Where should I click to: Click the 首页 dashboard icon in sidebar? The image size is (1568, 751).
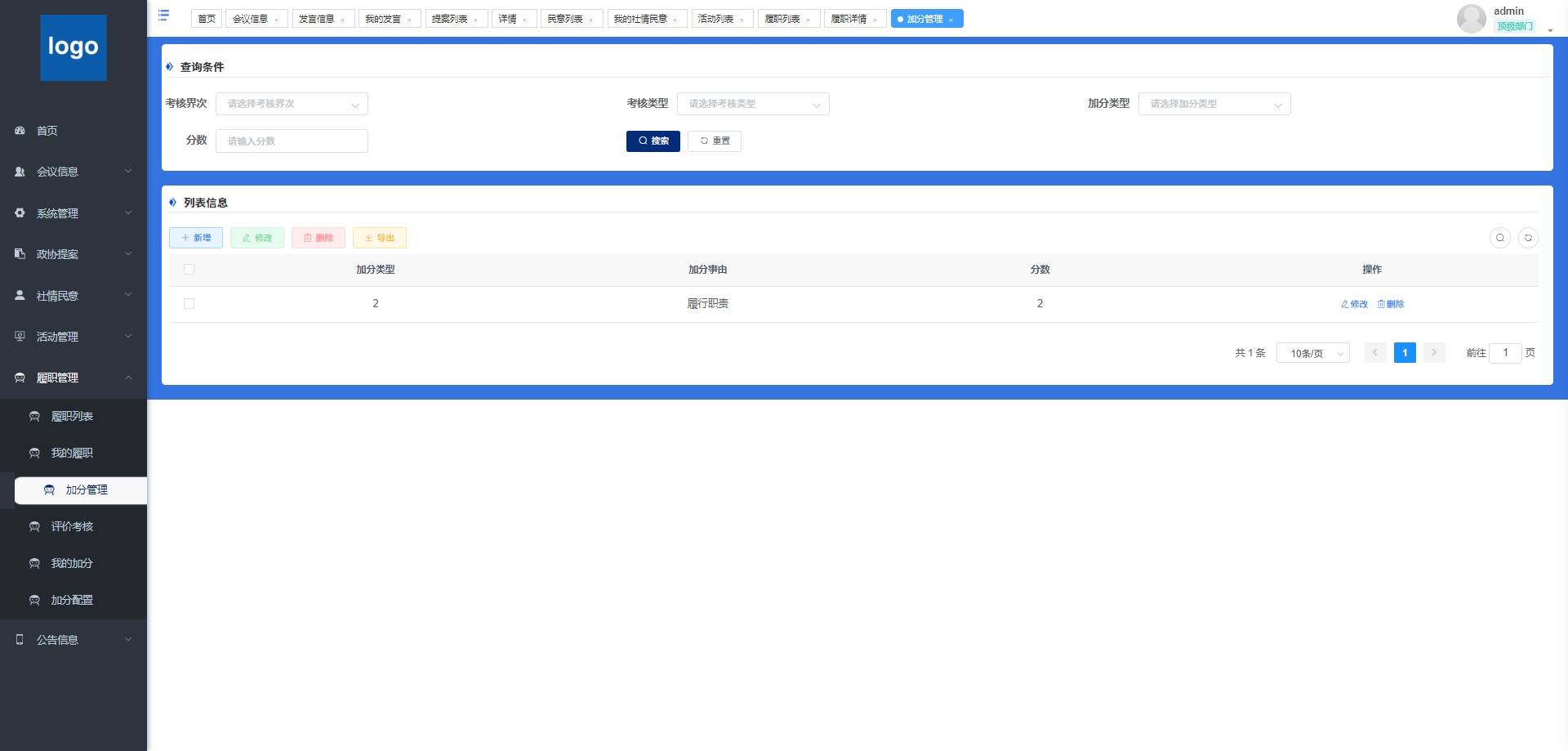[20, 131]
